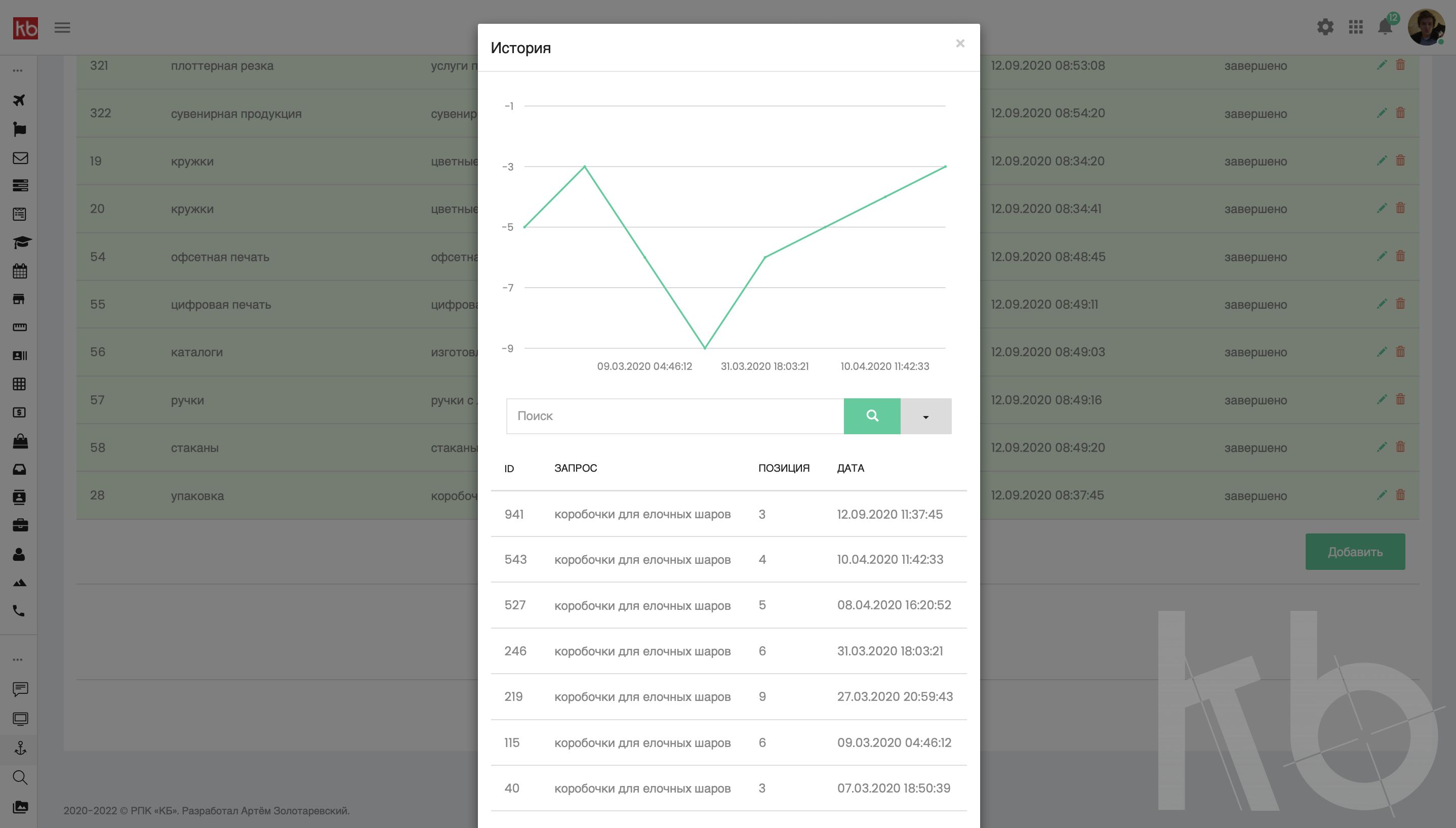This screenshot has width=1456, height=828.
Task: Click офсетная печать in background table
Action: pyautogui.click(x=220, y=257)
